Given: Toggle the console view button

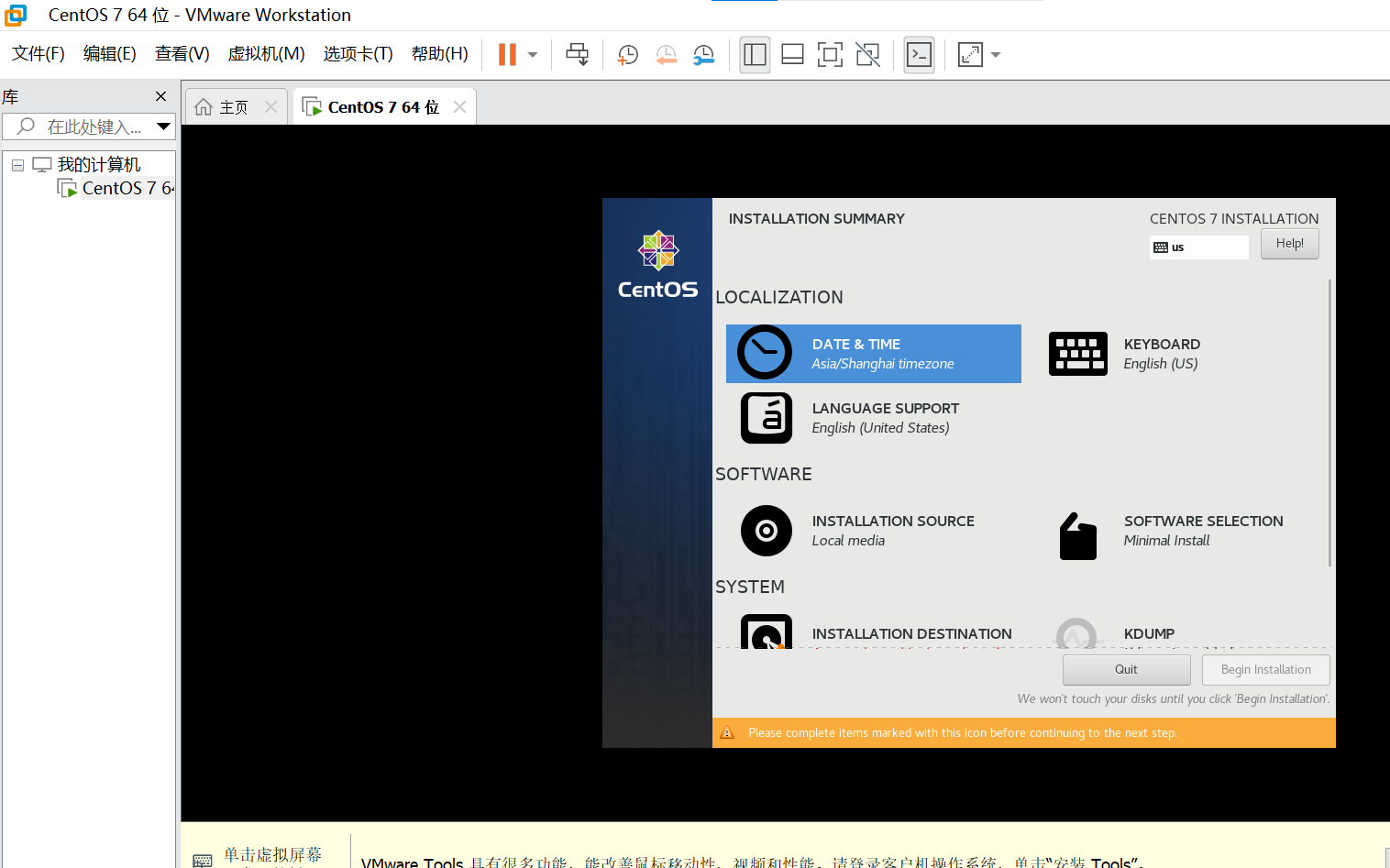Looking at the screenshot, I should click(x=919, y=55).
